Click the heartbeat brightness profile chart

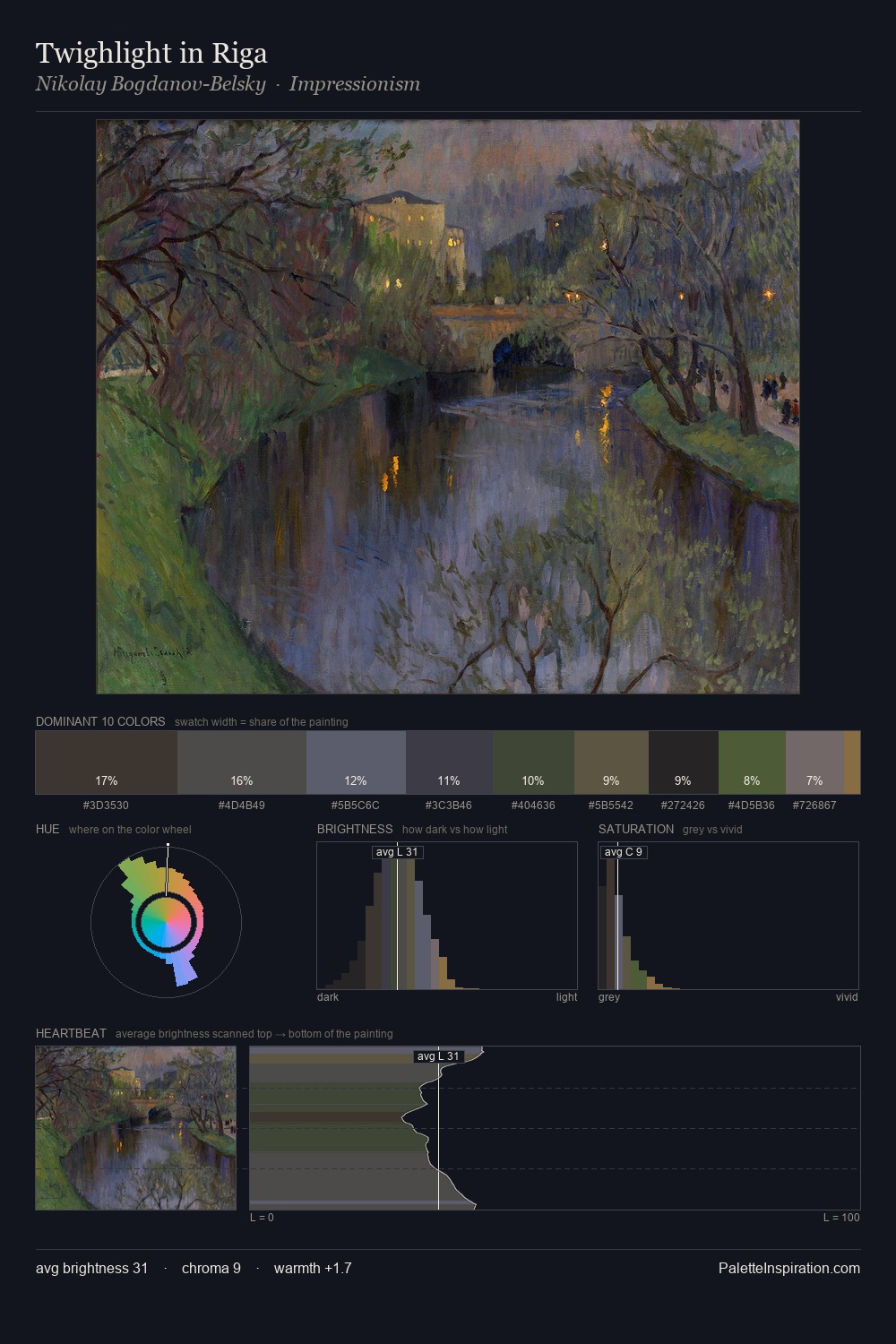555,1128
